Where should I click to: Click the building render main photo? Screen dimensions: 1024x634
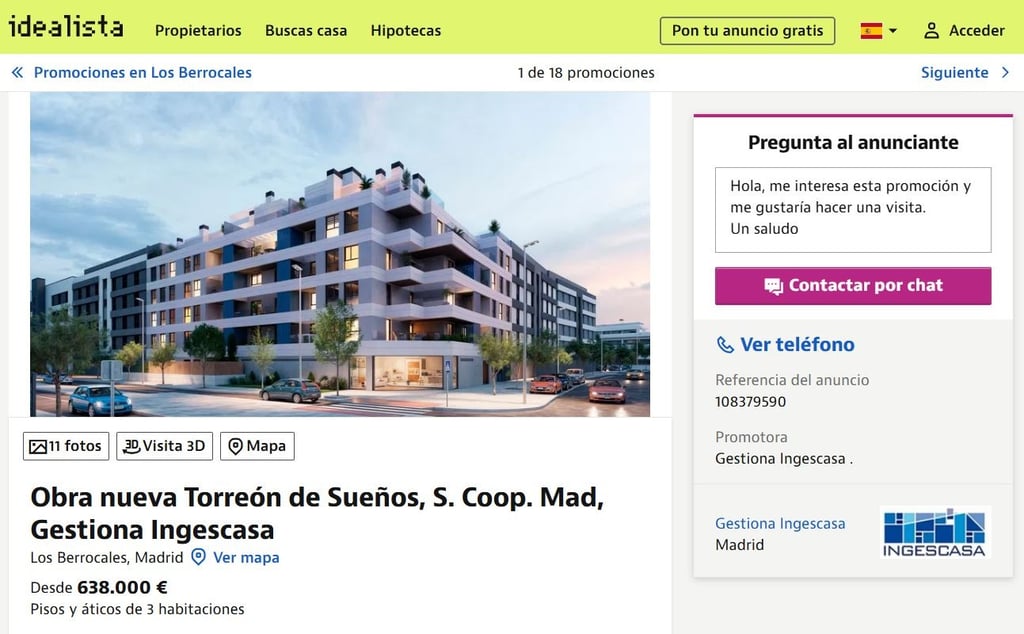tap(340, 254)
